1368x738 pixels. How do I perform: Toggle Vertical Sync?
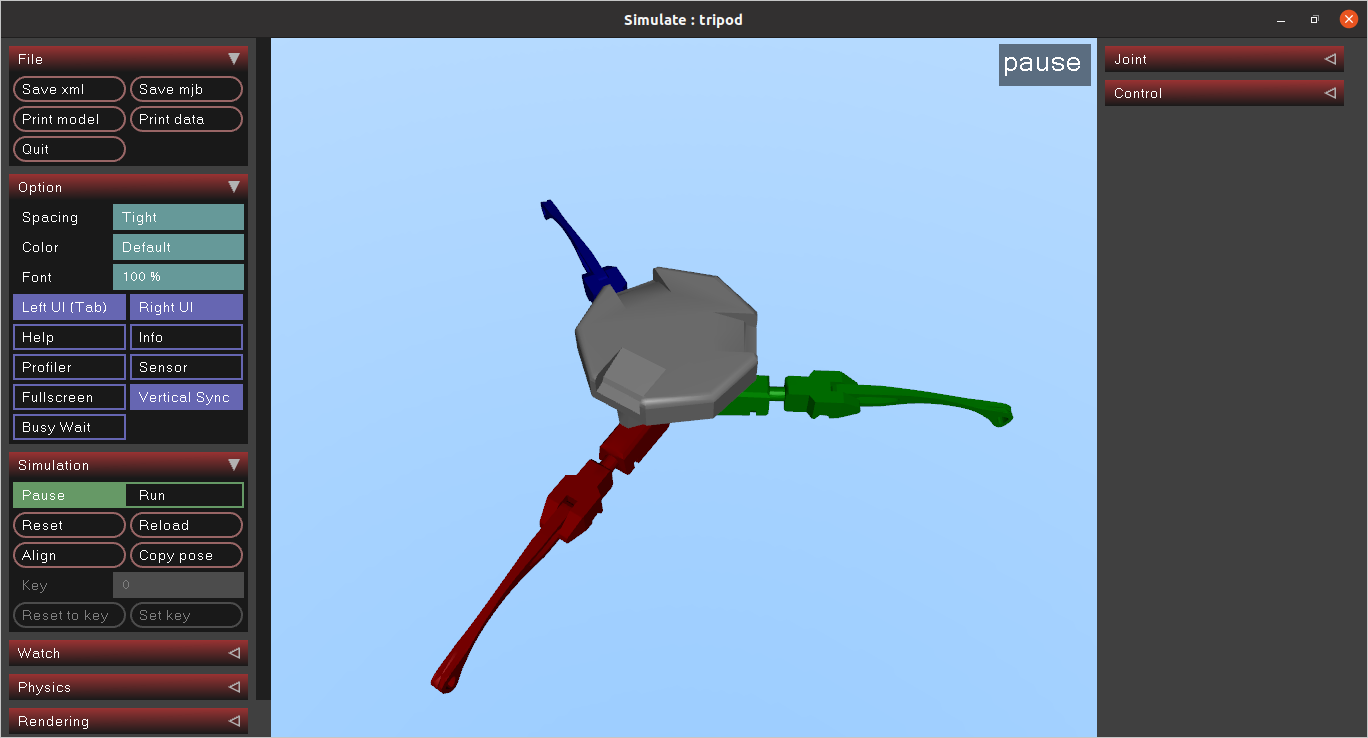click(186, 397)
